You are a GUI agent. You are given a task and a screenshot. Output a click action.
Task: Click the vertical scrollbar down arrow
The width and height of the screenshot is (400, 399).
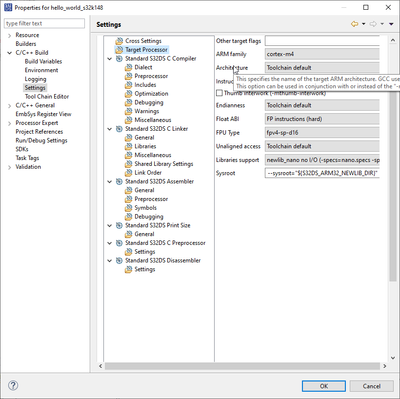(x=393, y=358)
